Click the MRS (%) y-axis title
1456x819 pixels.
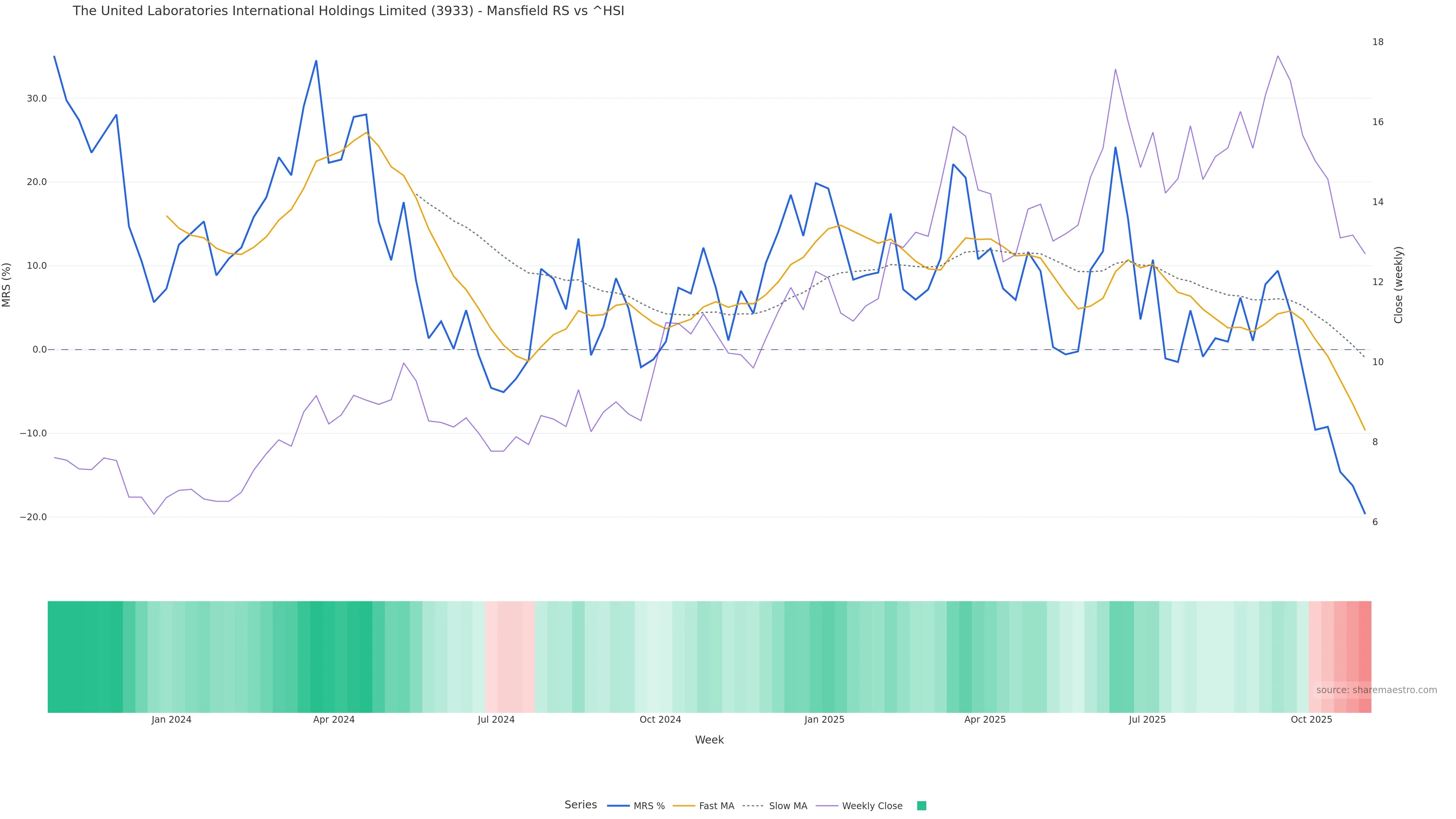tap(7, 285)
